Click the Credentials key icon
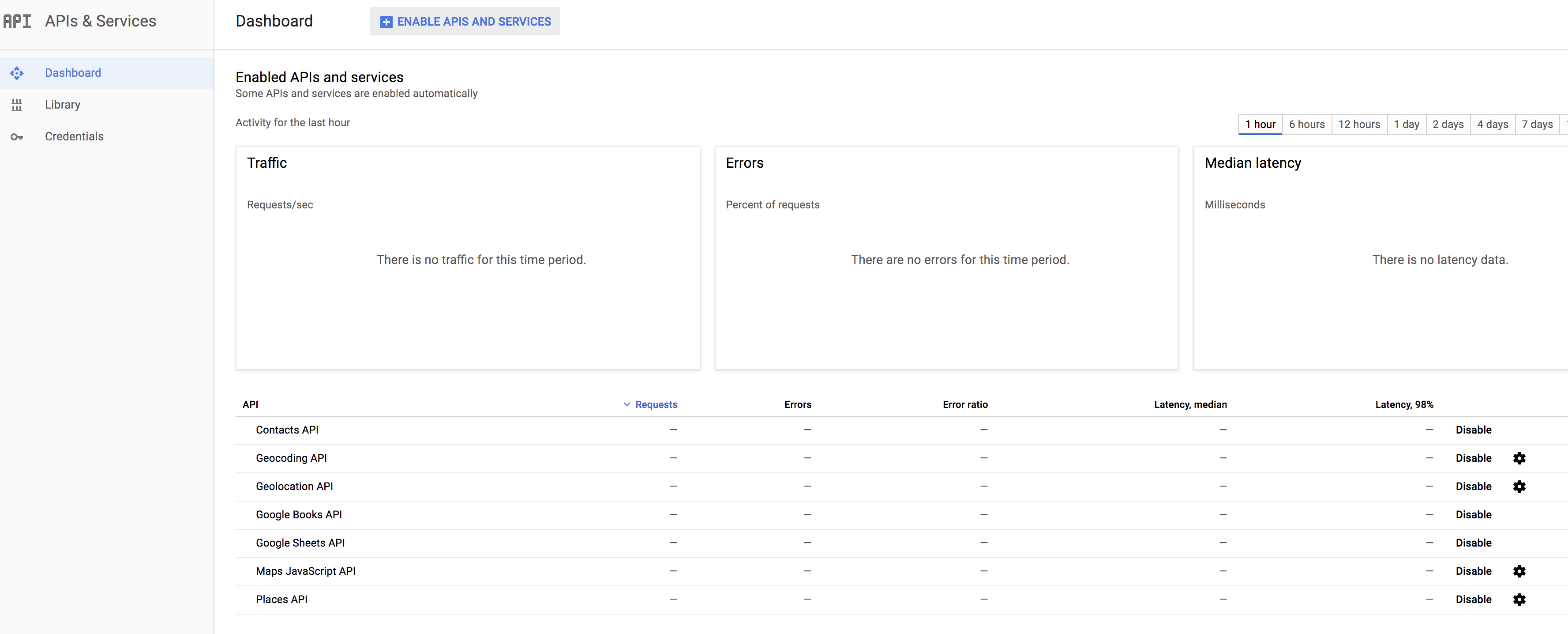The height and width of the screenshot is (634, 1568). point(17,137)
